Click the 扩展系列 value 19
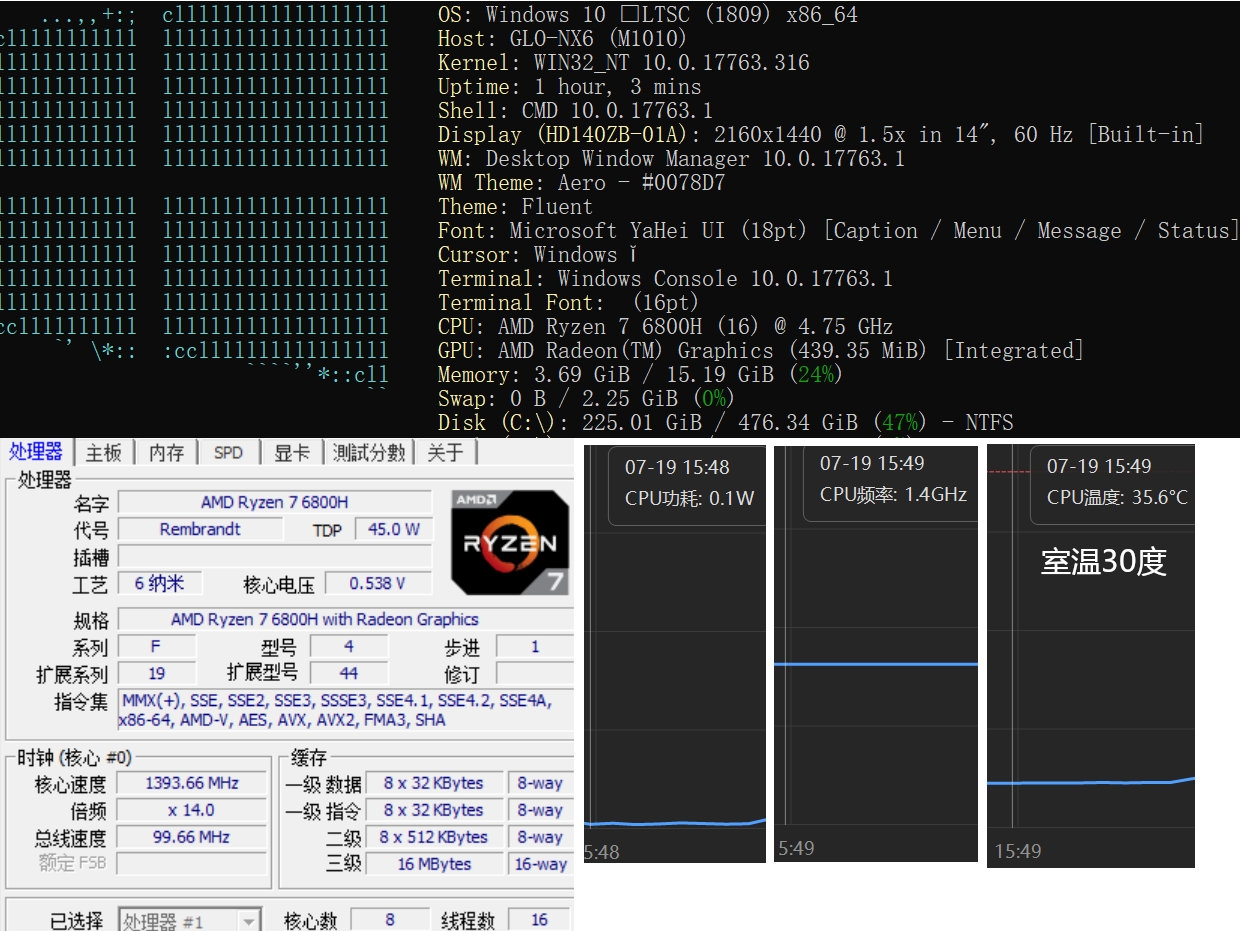 coord(156,673)
